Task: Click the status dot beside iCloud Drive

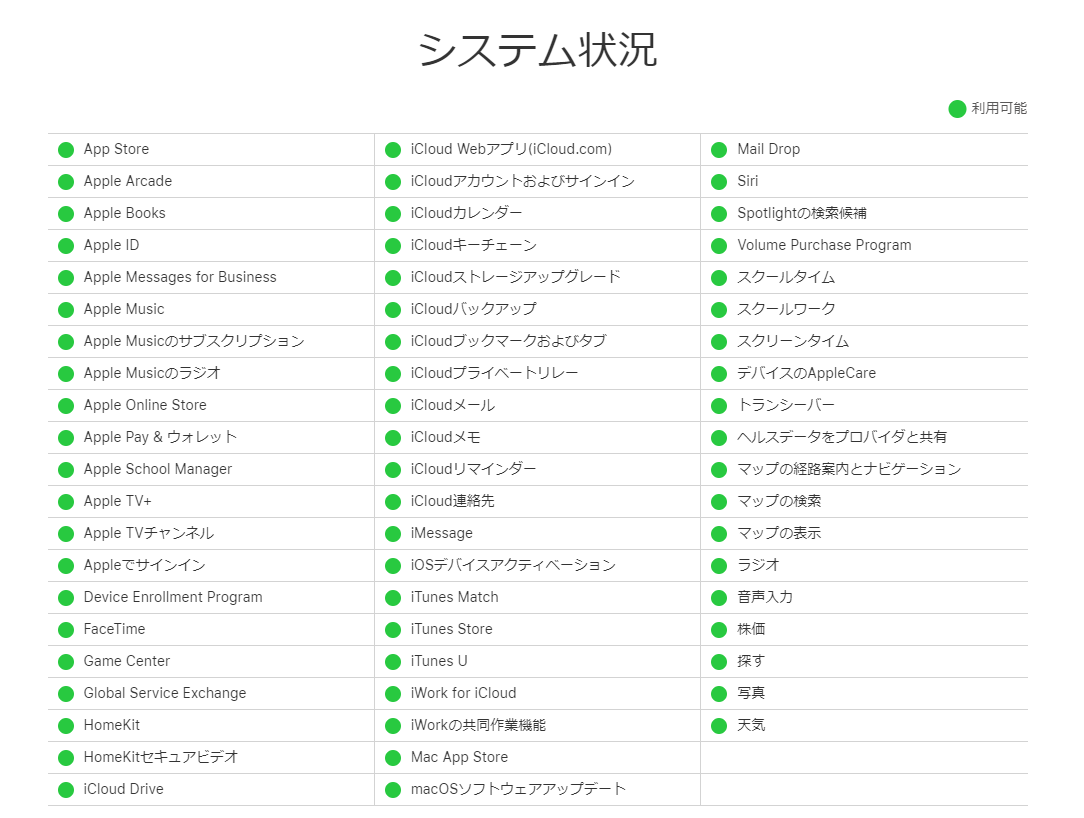Action: (66, 790)
